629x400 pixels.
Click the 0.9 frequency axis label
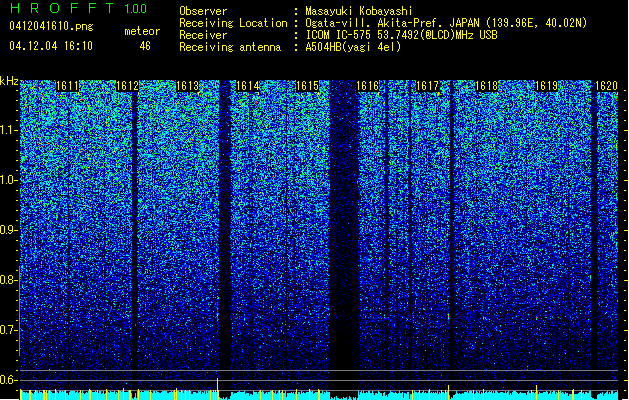click(8, 230)
